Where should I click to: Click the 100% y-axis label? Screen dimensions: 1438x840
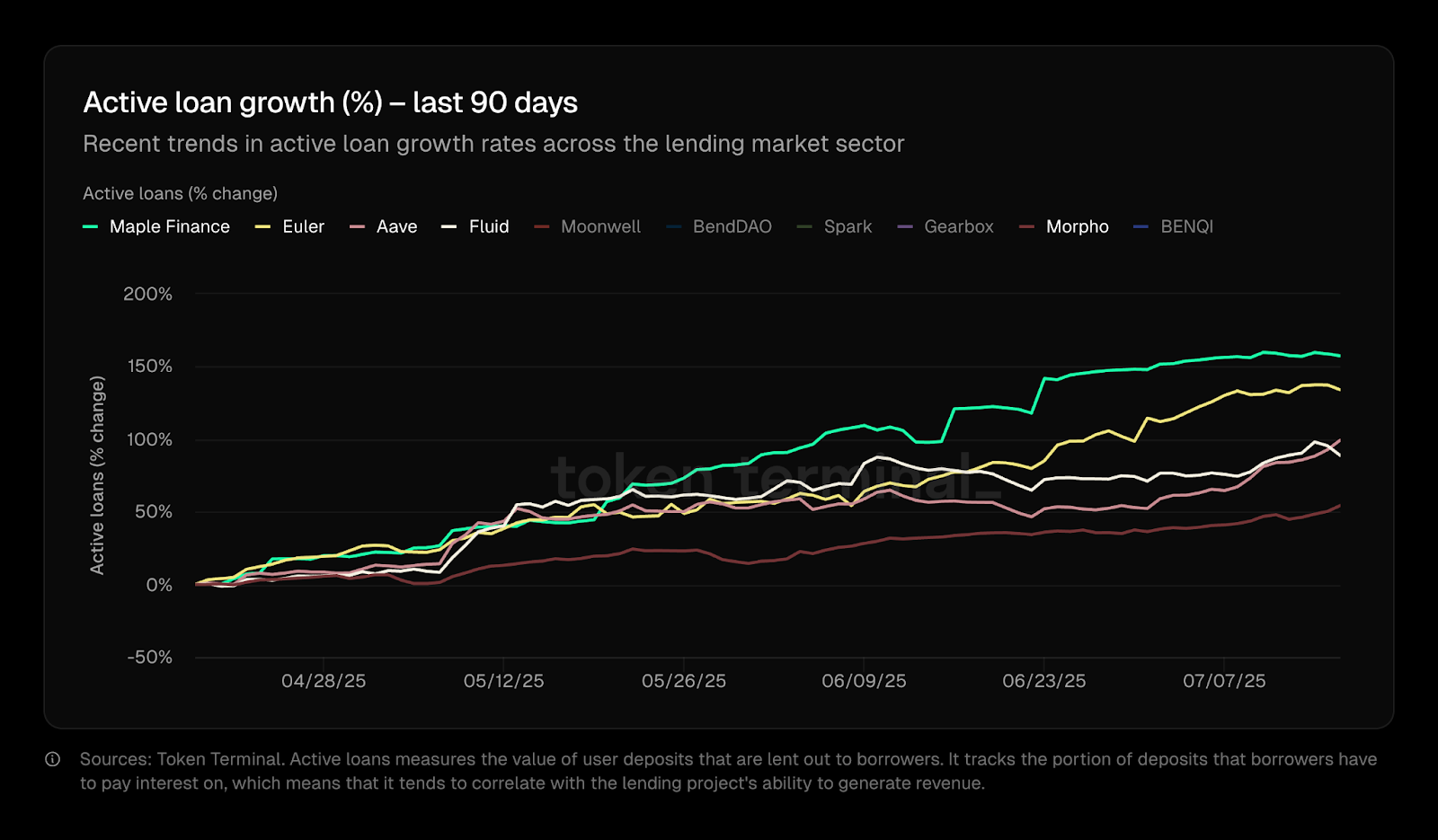coord(149,439)
